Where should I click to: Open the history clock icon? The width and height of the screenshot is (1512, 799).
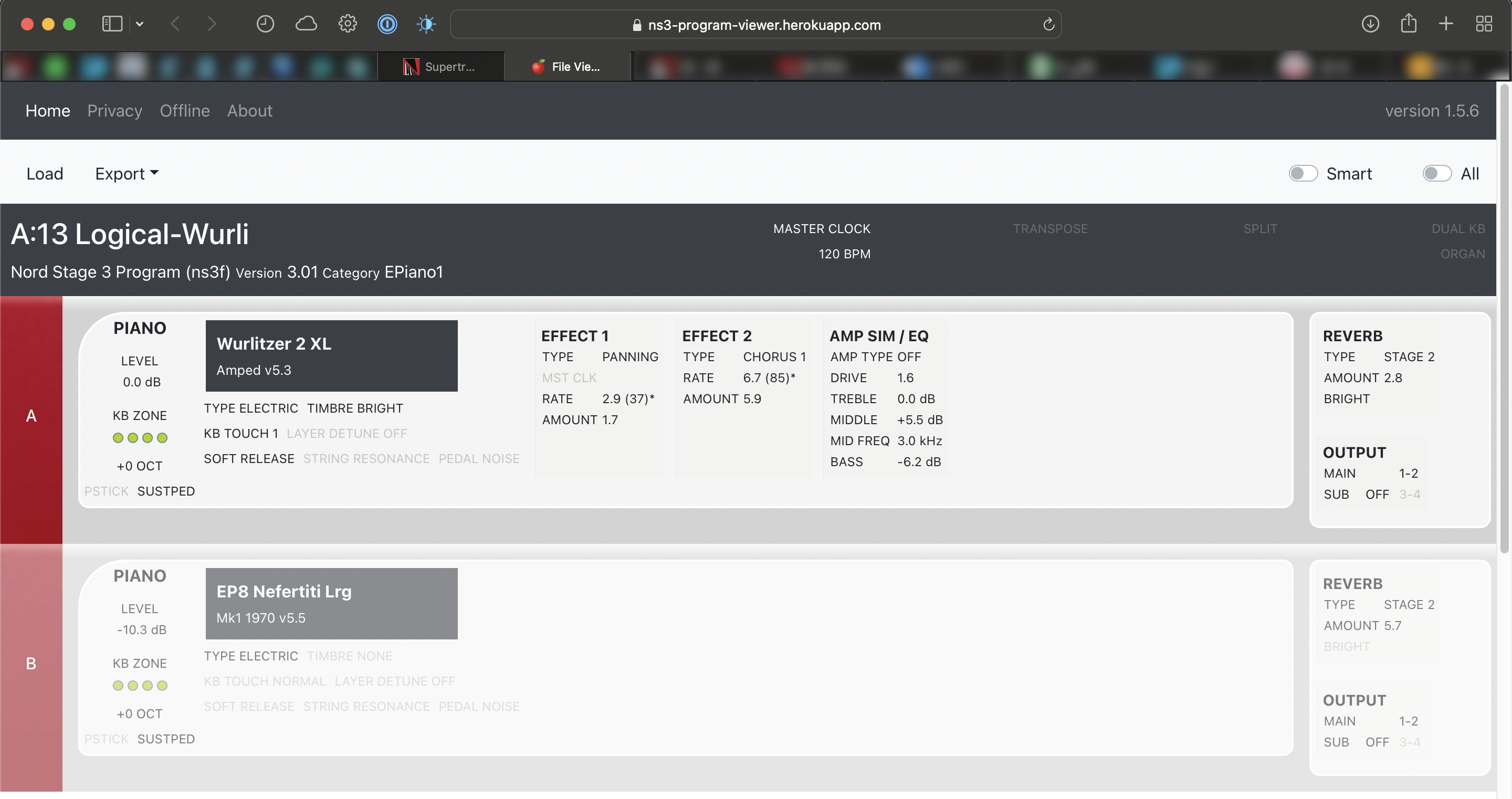265,24
